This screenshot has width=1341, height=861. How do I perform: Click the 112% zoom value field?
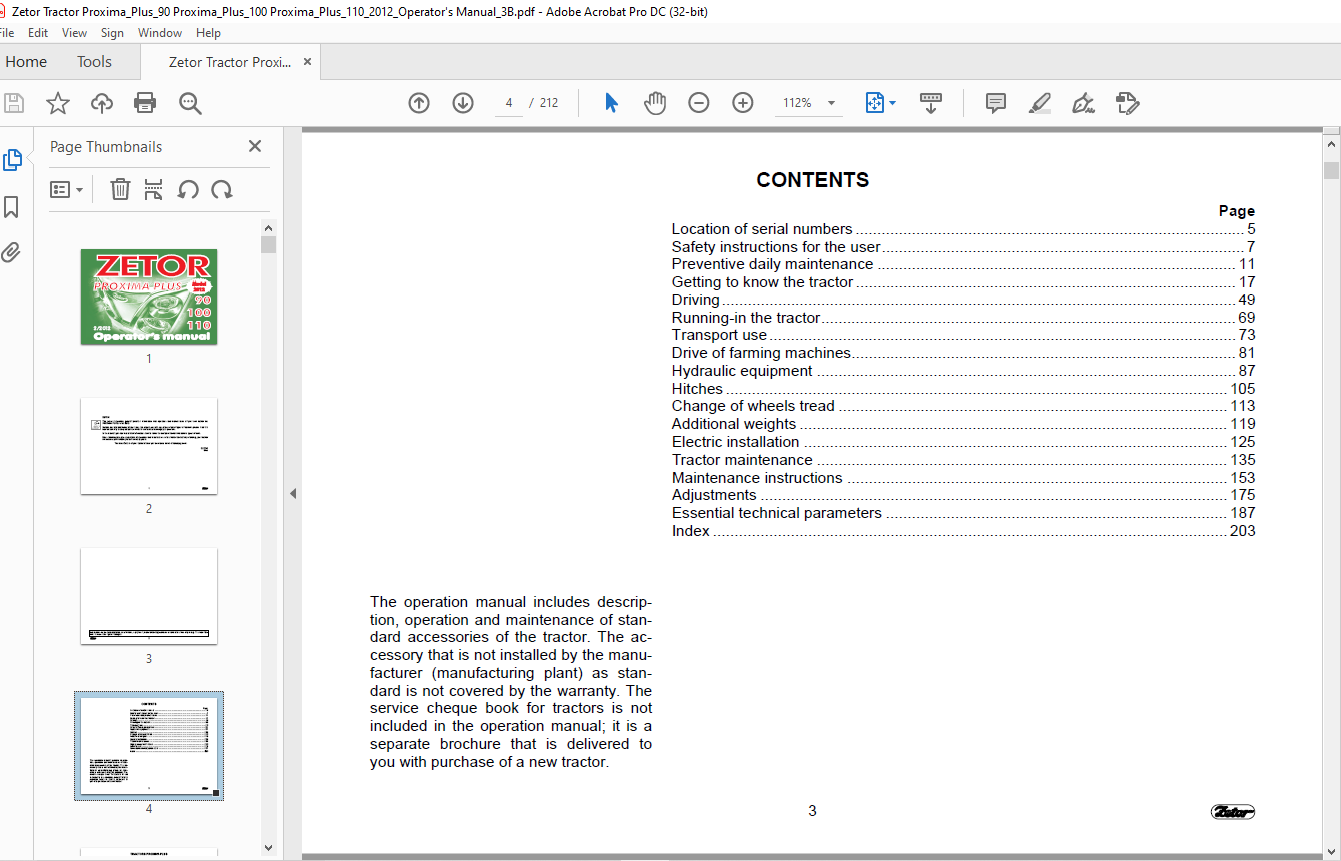[x=798, y=103]
